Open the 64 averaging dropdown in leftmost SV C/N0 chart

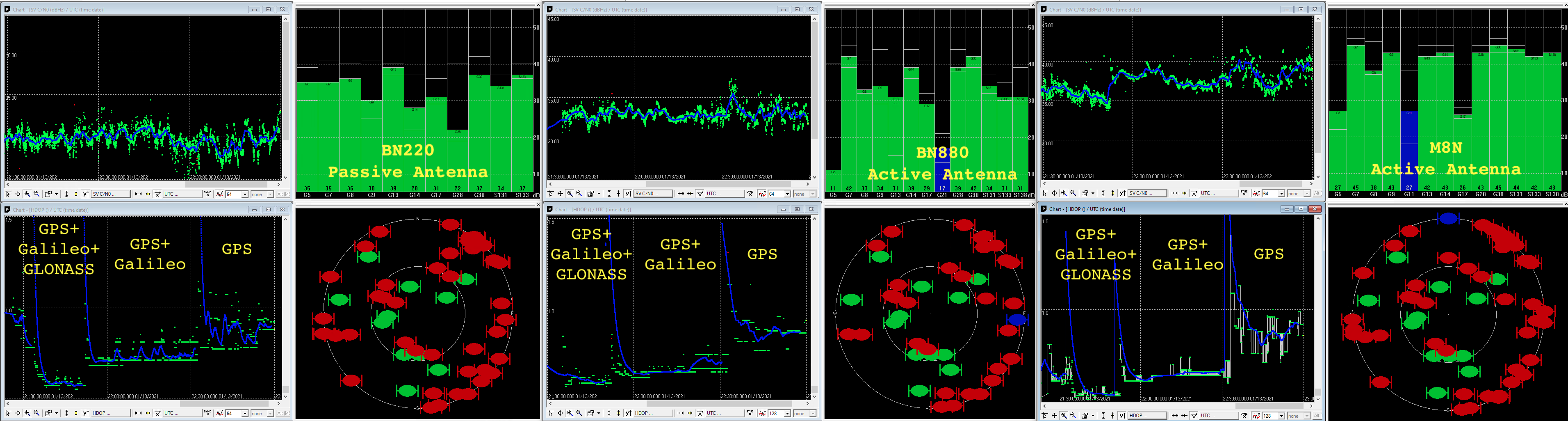tap(245, 194)
